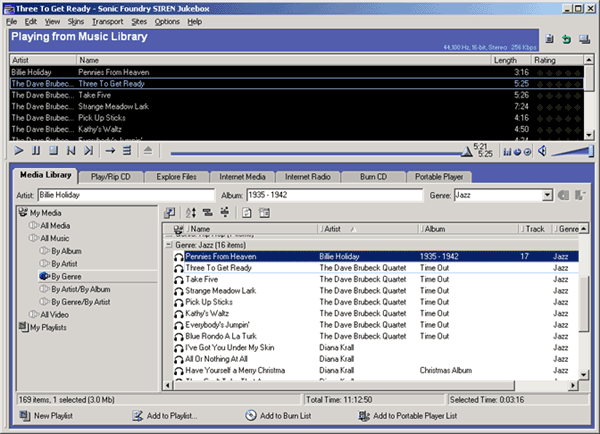
Task: Click the first grayed icon right of Genre
Action: [563, 195]
